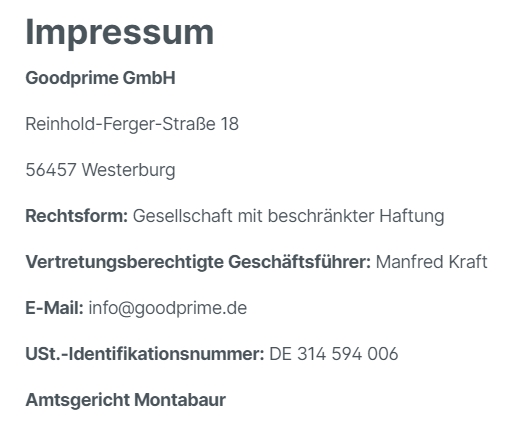The width and height of the screenshot is (507, 422).
Task: Click the house number 18
Action: point(229,124)
